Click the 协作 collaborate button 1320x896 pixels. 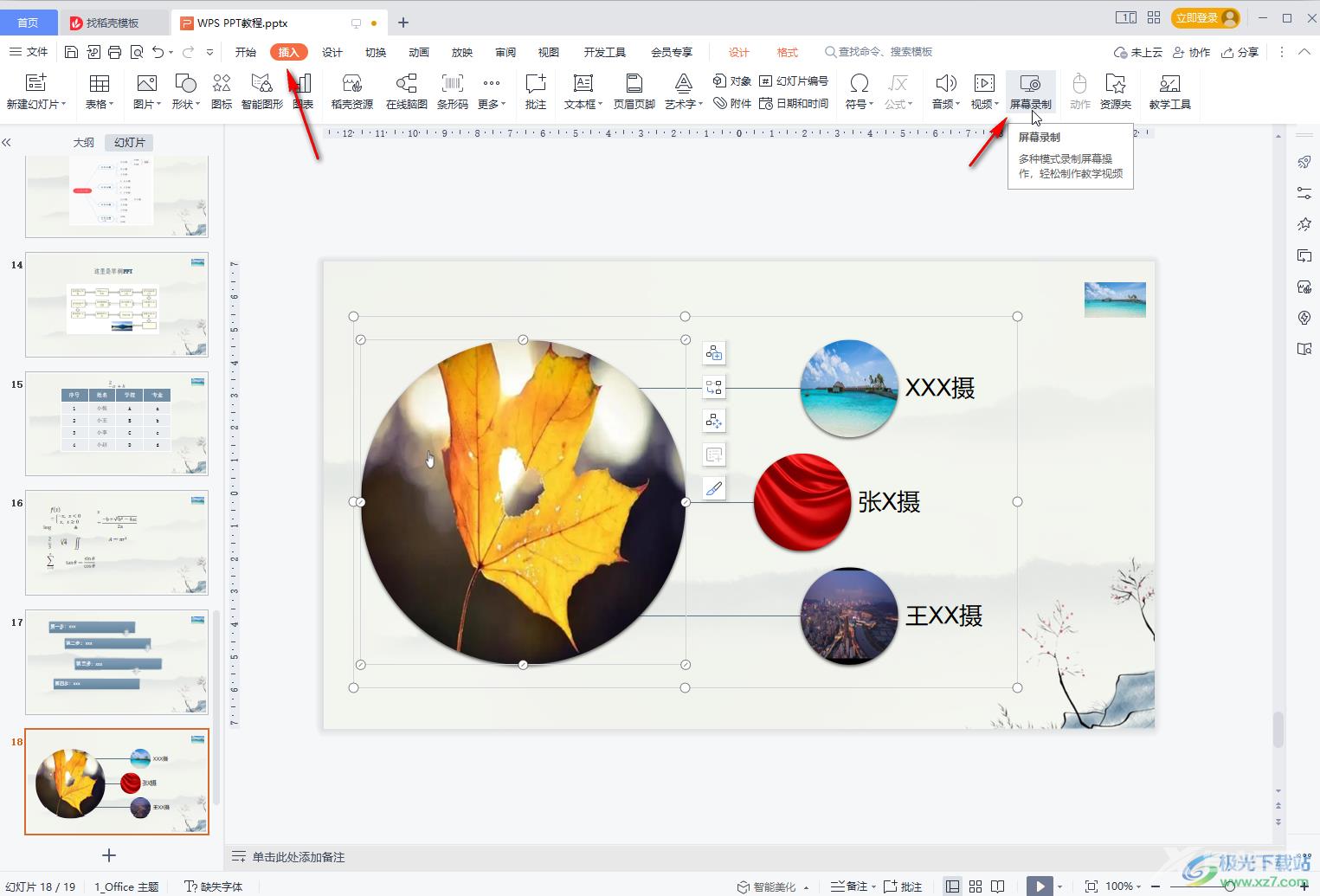coord(1191,52)
